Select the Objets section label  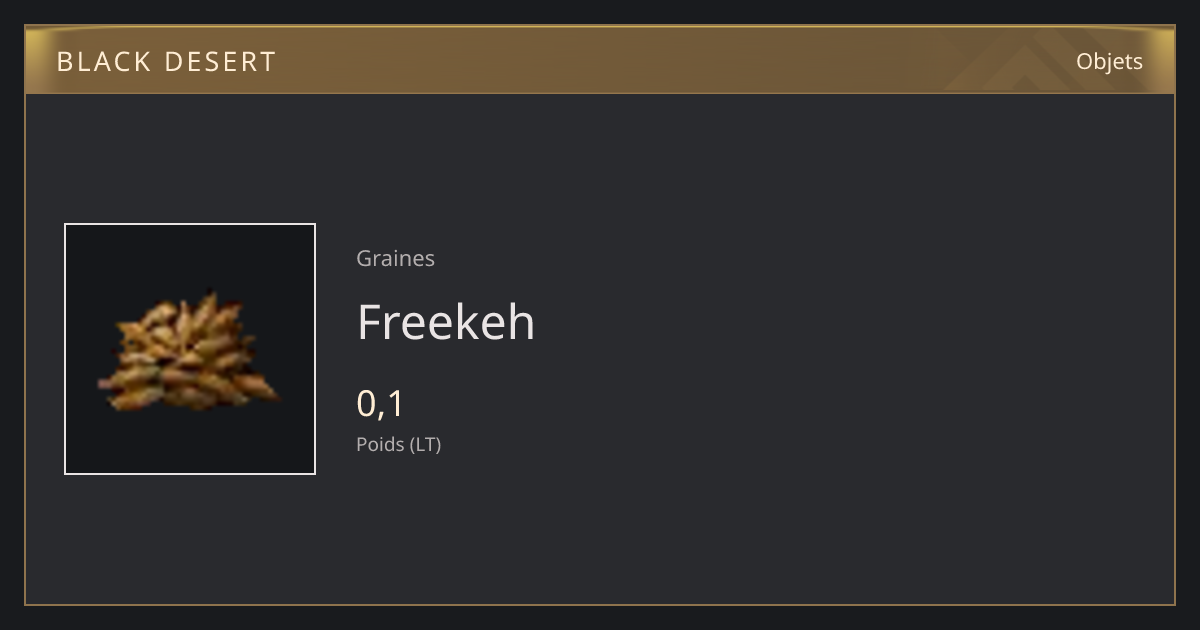click(x=1109, y=62)
